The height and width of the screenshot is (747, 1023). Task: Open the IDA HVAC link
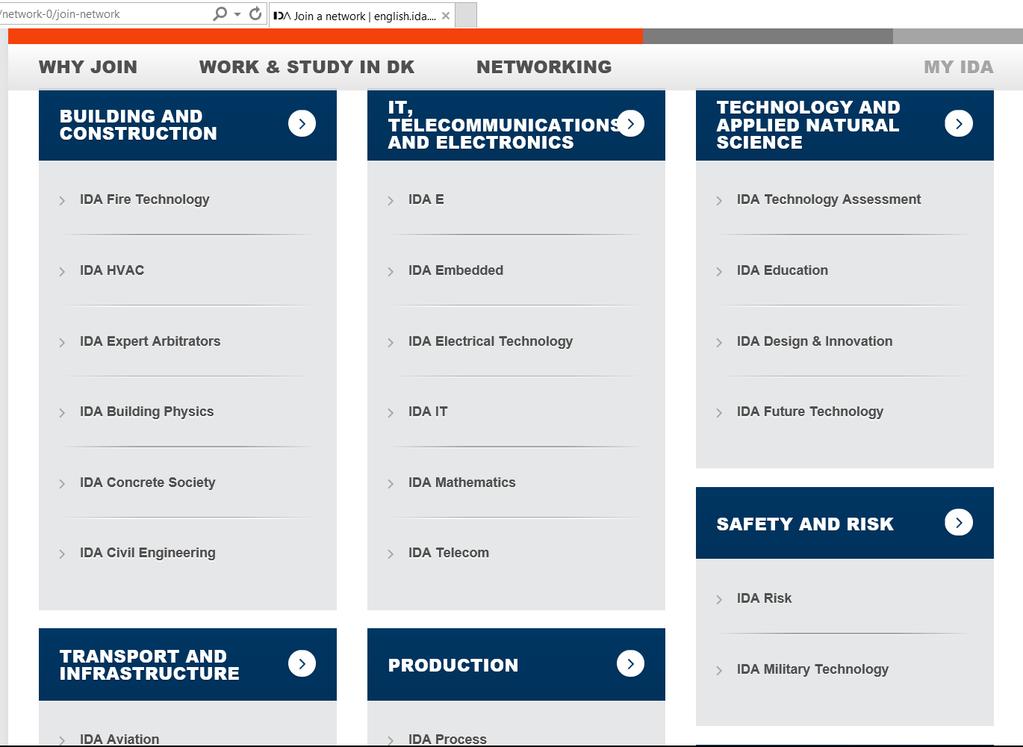click(x=112, y=270)
